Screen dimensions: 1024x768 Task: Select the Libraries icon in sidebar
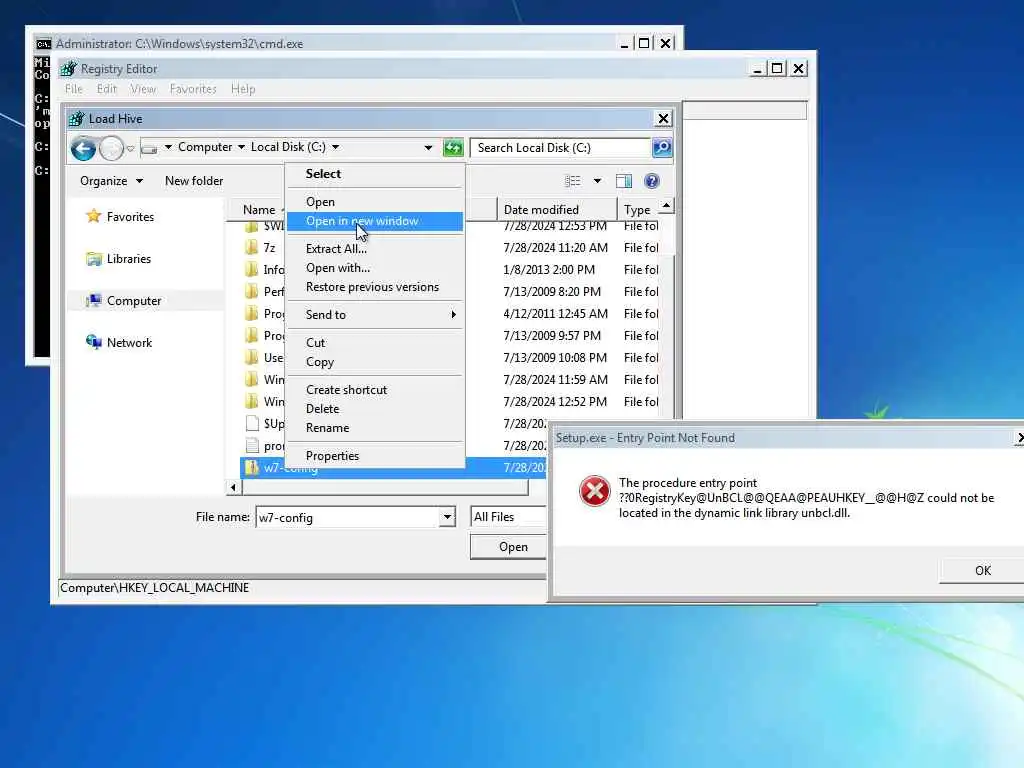(x=94, y=259)
